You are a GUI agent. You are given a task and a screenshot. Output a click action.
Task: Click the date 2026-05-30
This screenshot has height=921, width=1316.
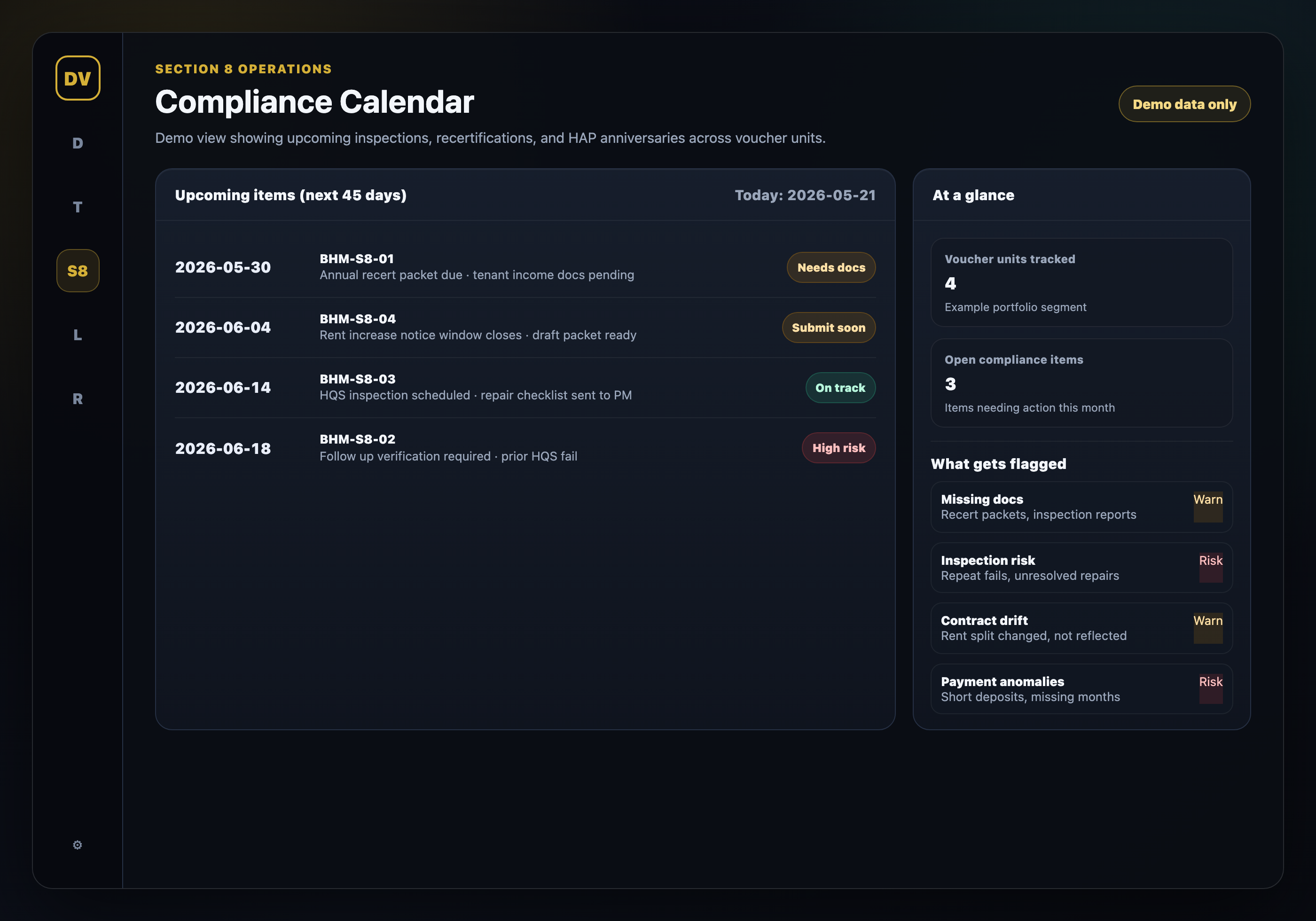pos(223,267)
